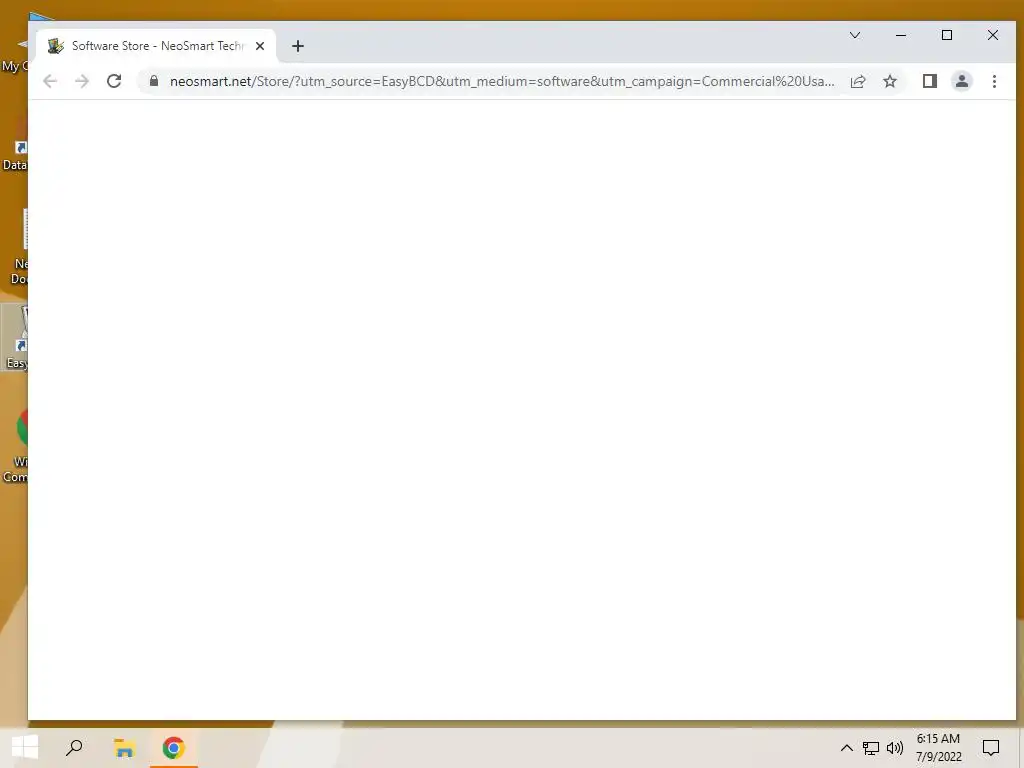Image resolution: width=1024 pixels, height=768 pixels.
Task: Bookmark this tab with the star
Action: tap(890, 81)
